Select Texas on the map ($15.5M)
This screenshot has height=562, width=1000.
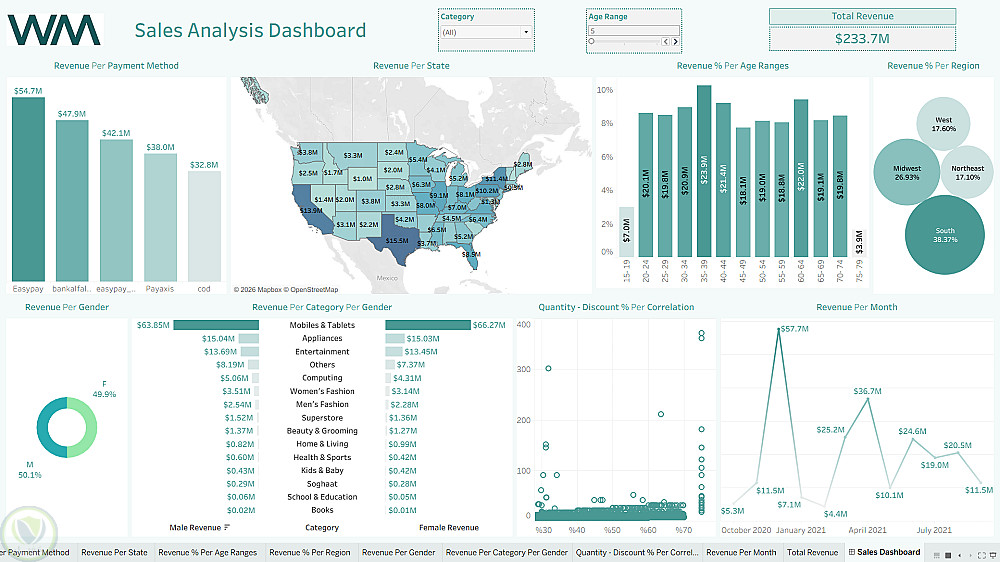399,242
